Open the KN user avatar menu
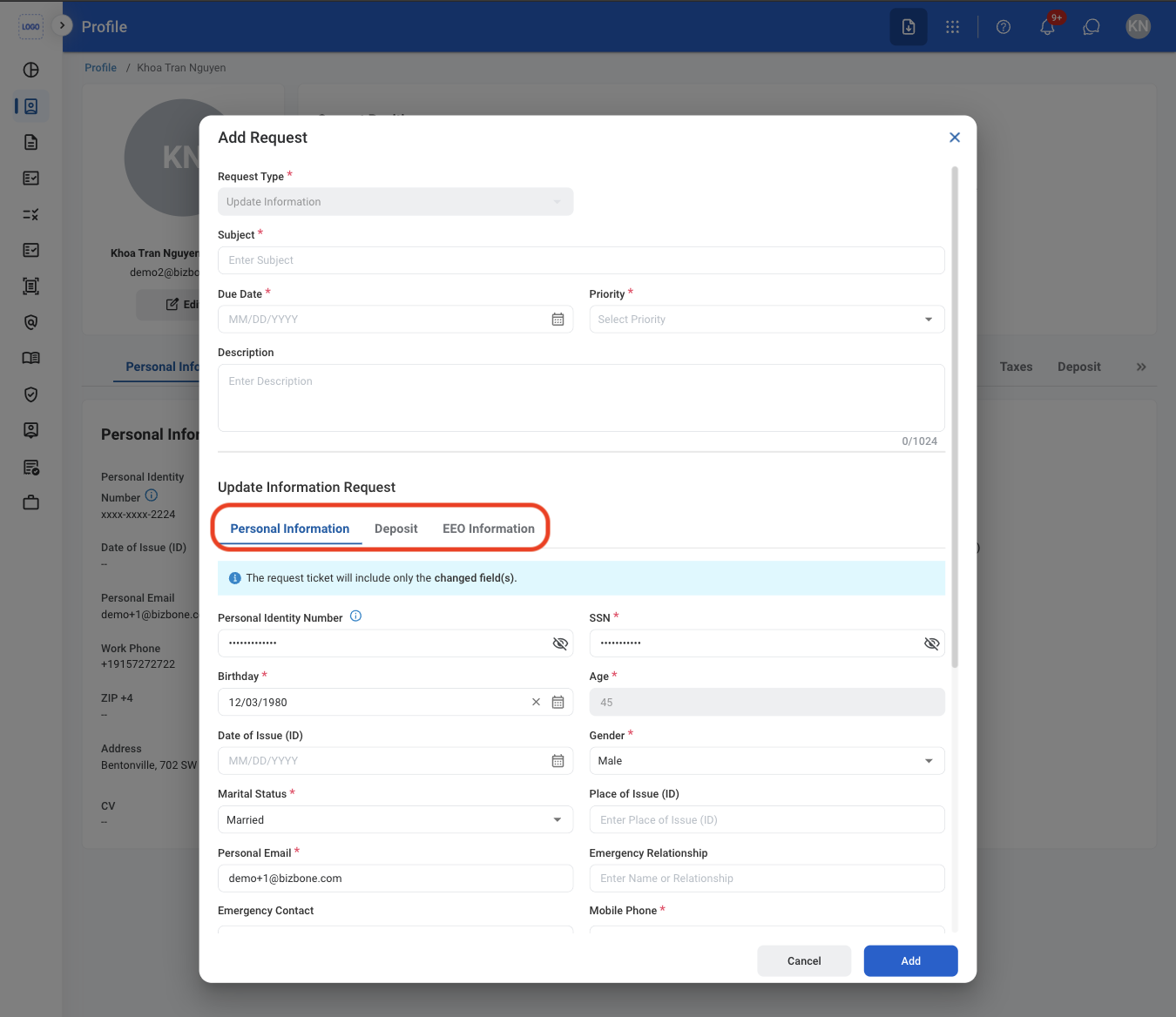The image size is (1176, 1017). pyautogui.click(x=1139, y=27)
